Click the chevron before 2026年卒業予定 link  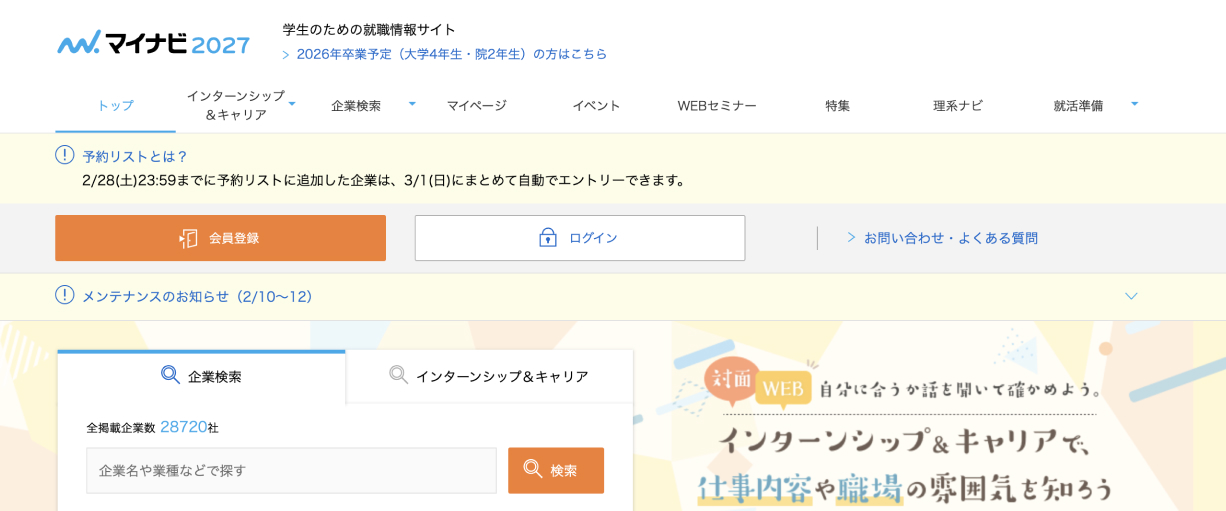tap(285, 55)
